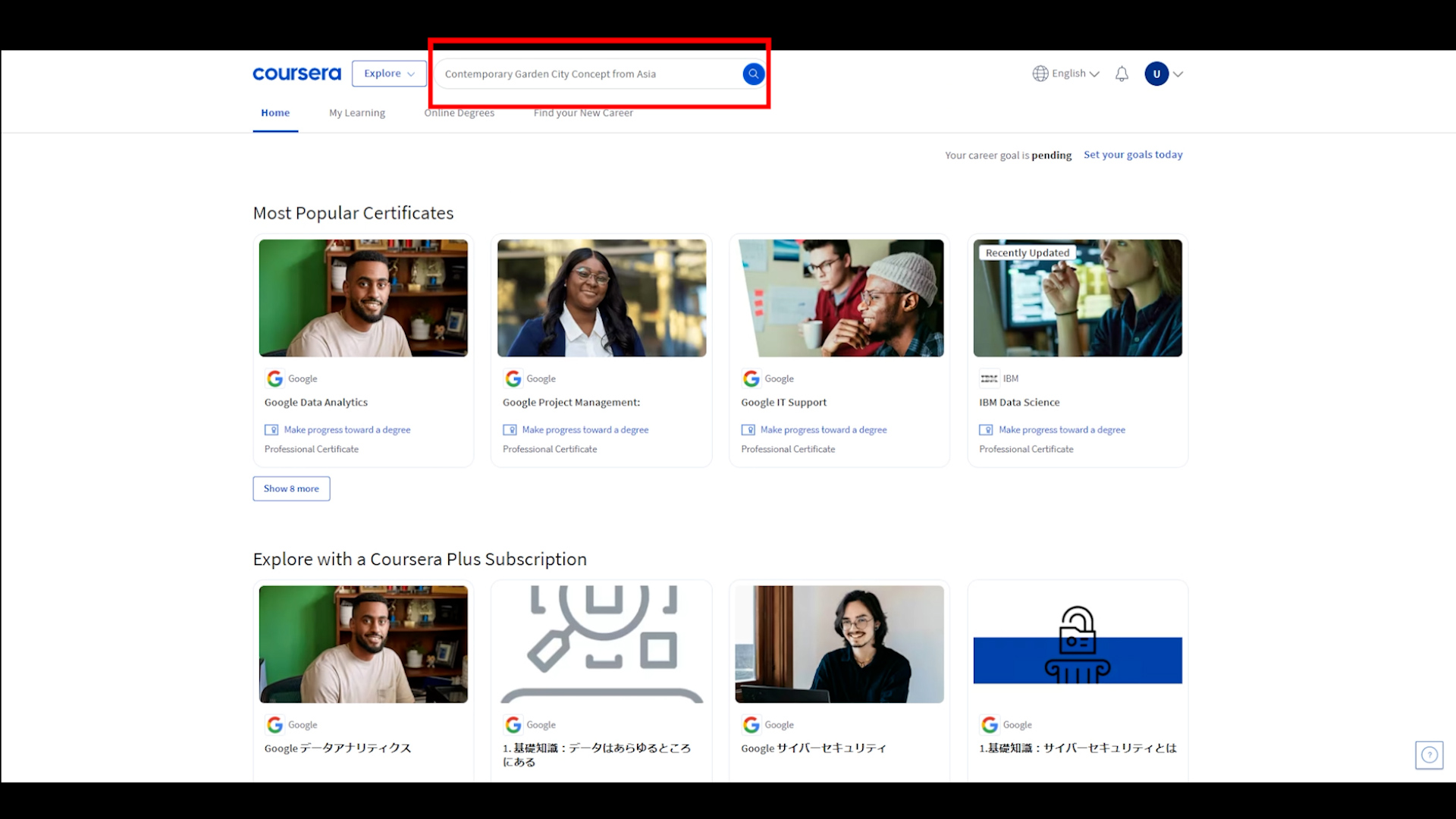Viewport: 1456px width, 819px height.
Task: Click degree icon under Google Project Management
Action: [510, 430]
